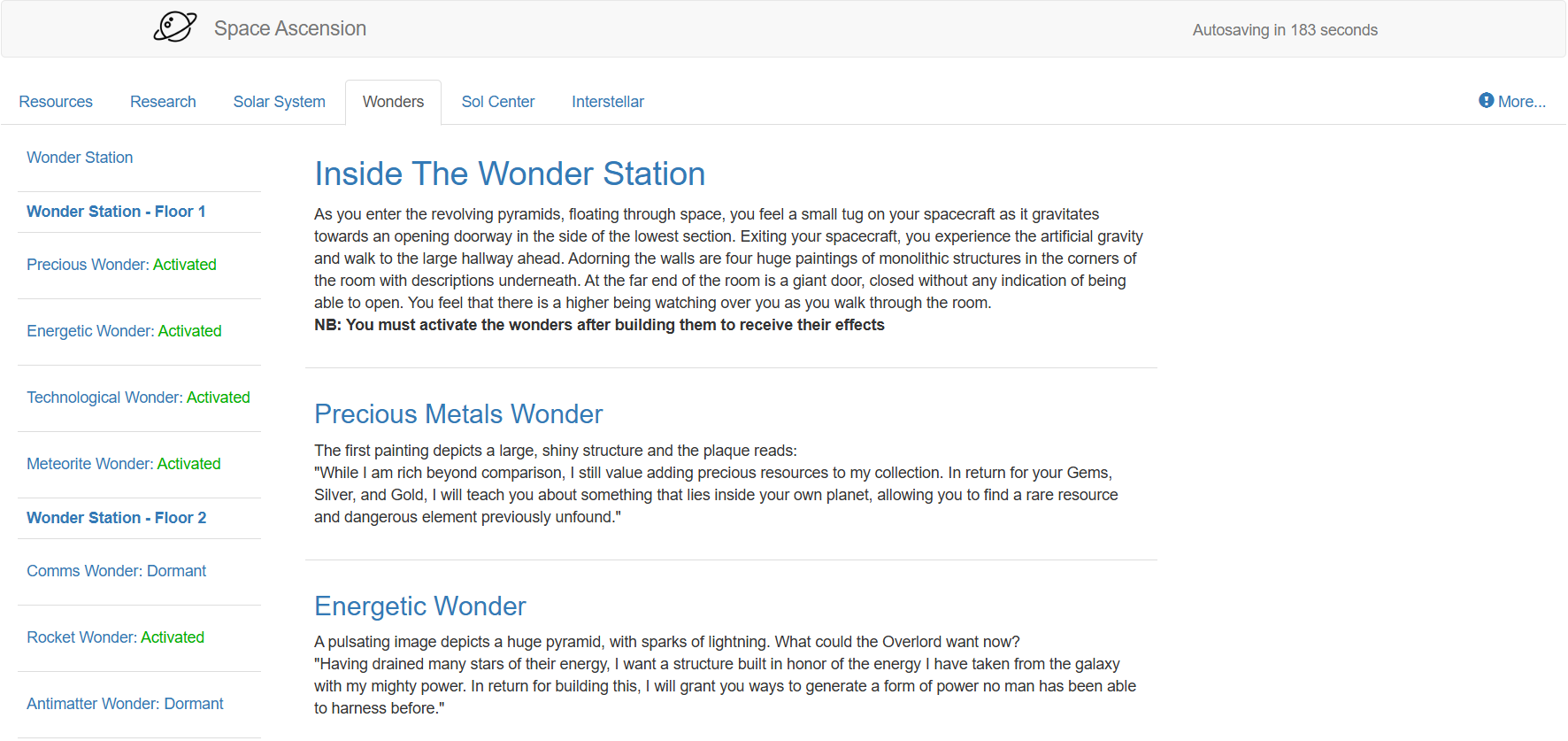Click the Wonder Station - Floor 2 header

(116, 518)
